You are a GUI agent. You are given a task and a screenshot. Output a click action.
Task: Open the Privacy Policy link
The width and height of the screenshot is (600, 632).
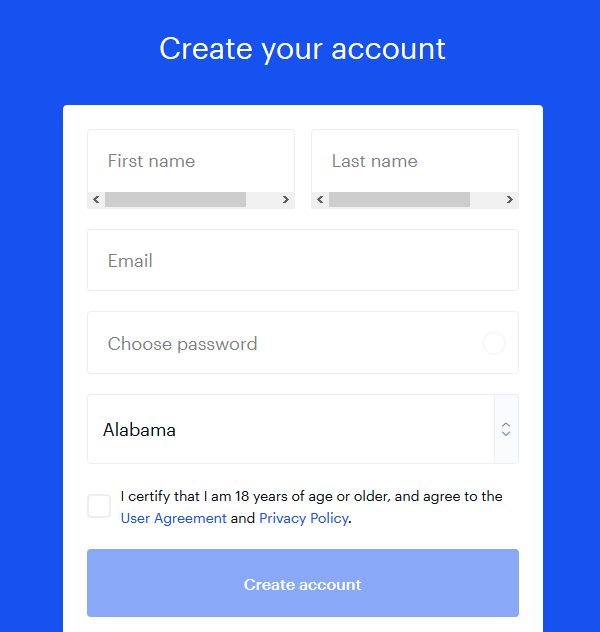click(304, 518)
